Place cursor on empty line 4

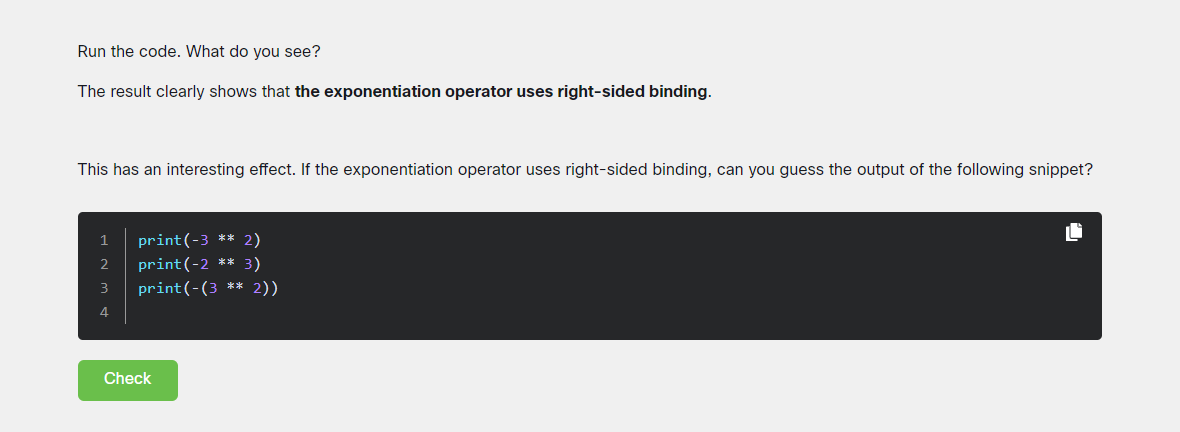(300, 312)
